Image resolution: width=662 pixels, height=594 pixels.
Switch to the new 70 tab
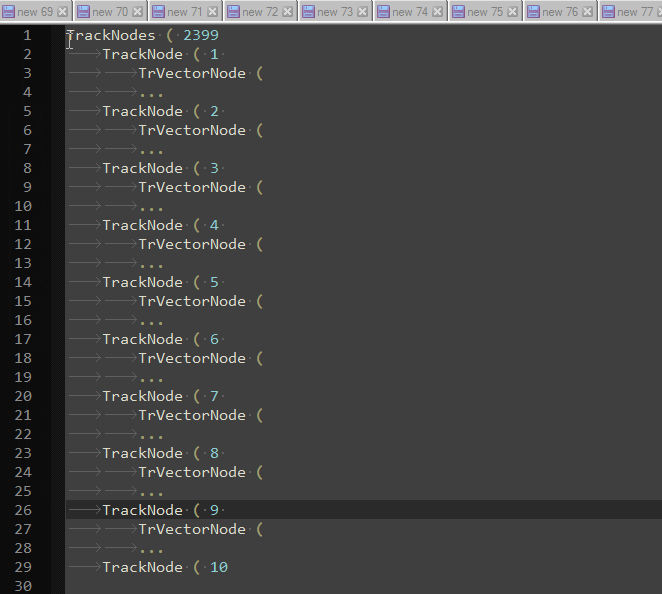[109, 12]
